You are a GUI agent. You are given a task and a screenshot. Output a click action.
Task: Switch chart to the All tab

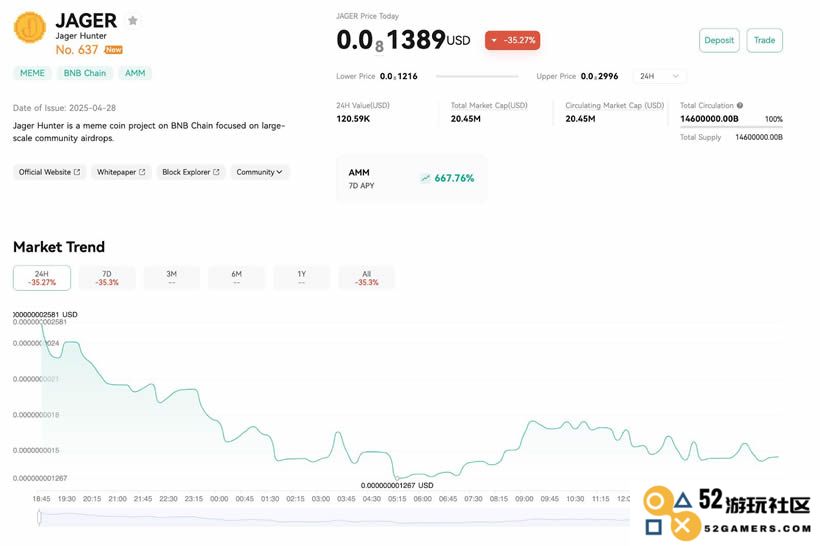[367, 278]
